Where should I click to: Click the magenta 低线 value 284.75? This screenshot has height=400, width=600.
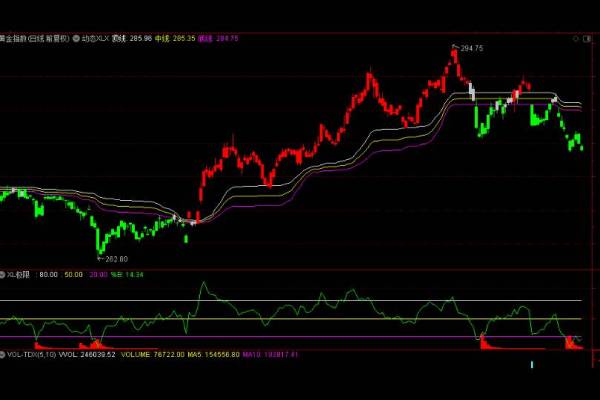coord(226,38)
